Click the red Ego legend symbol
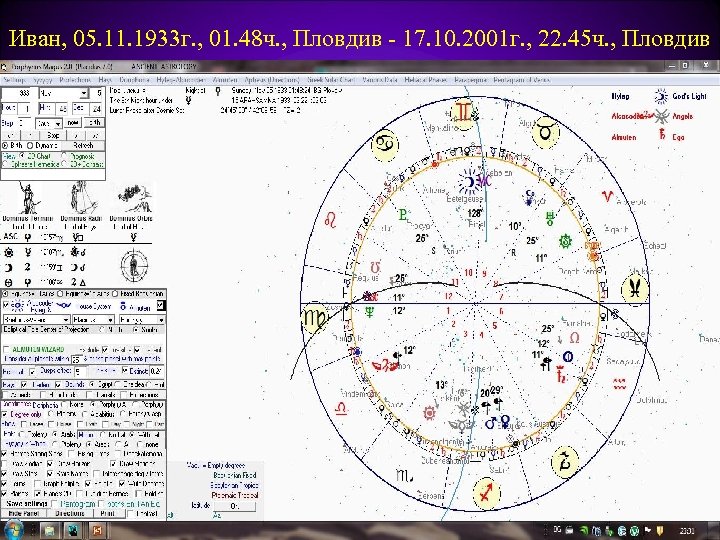 (x=662, y=135)
